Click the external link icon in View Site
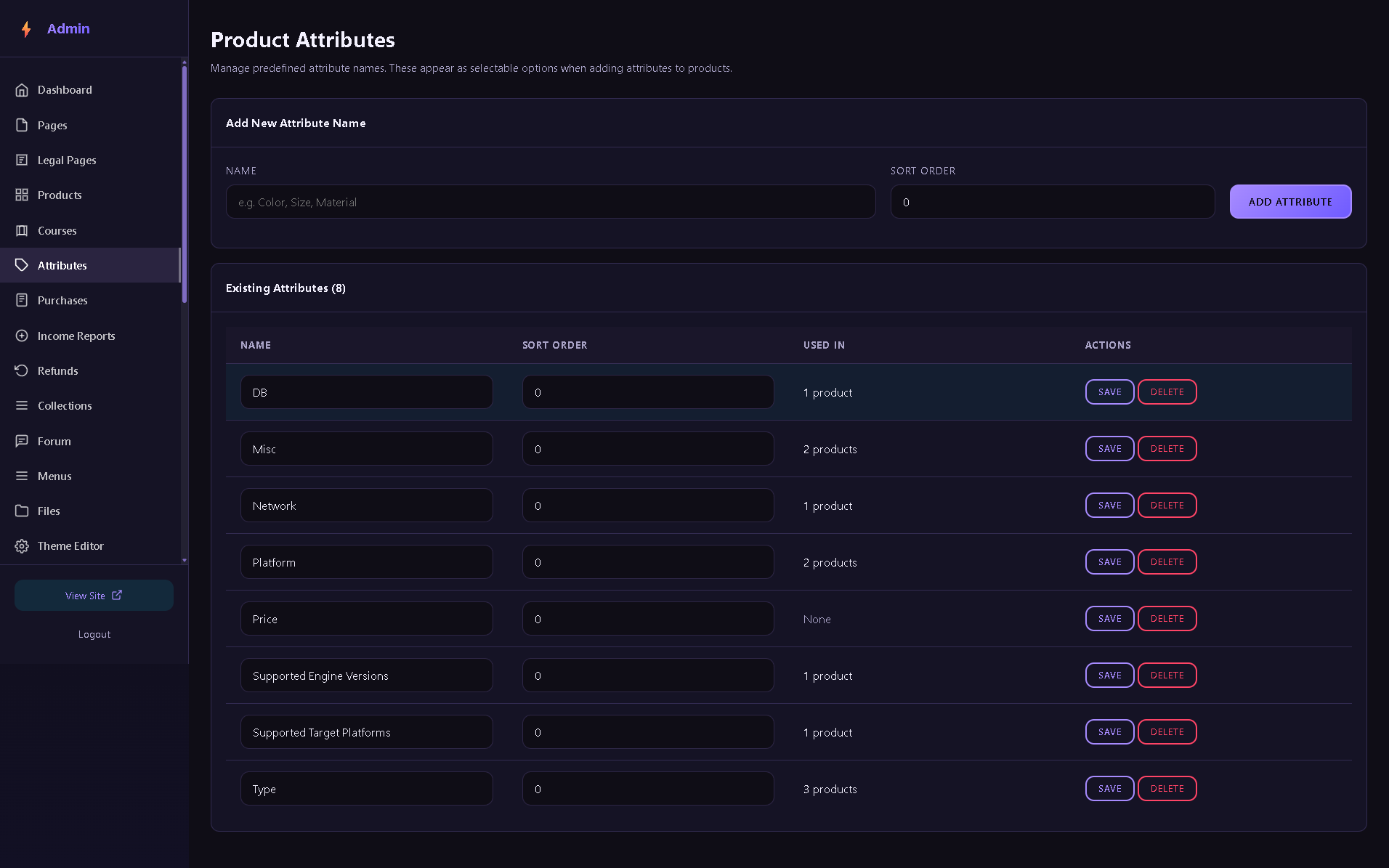The image size is (1389, 868). (x=117, y=595)
